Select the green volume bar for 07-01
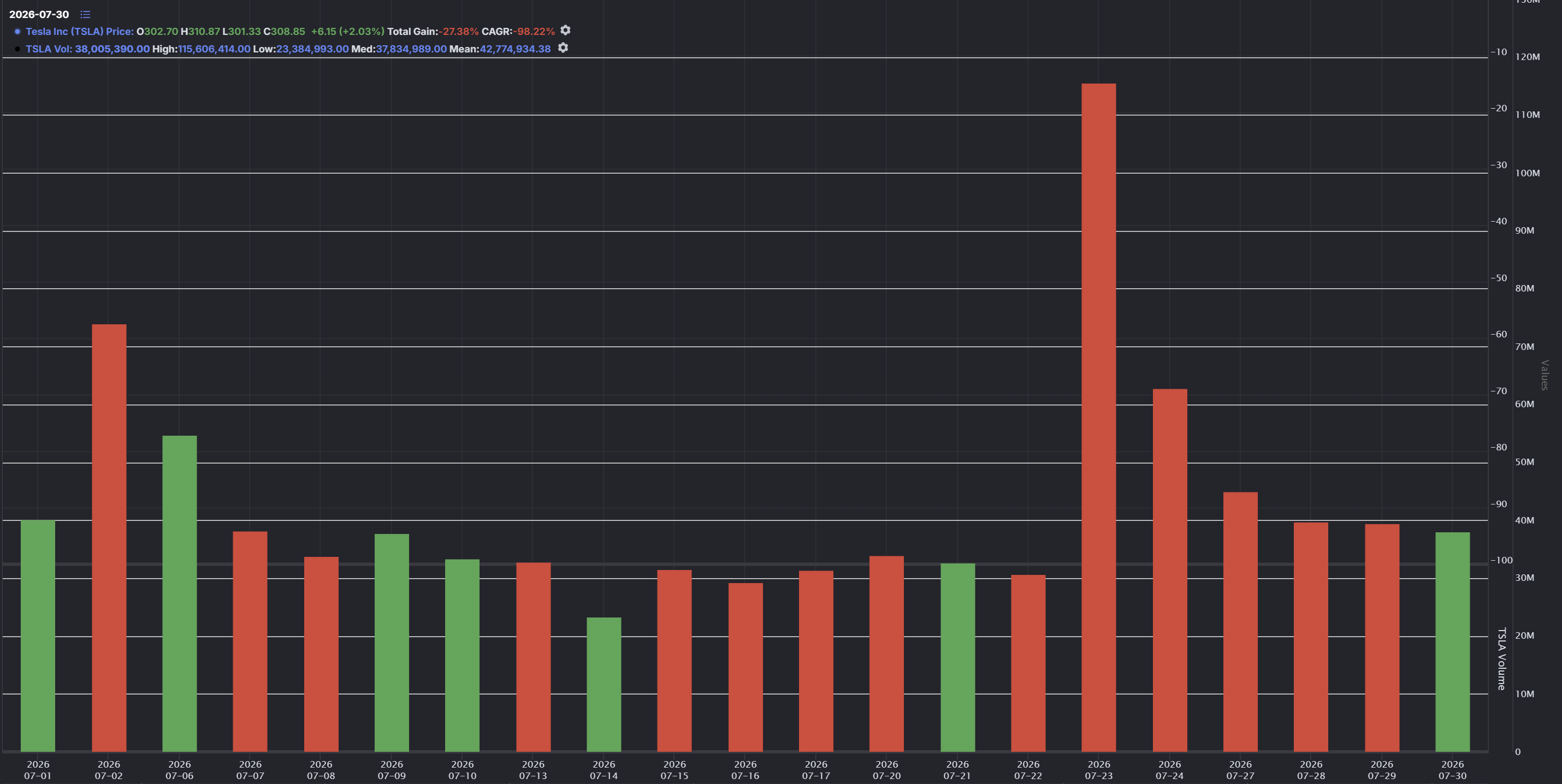The height and width of the screenshot is (784, 1562). pos(38,635)
